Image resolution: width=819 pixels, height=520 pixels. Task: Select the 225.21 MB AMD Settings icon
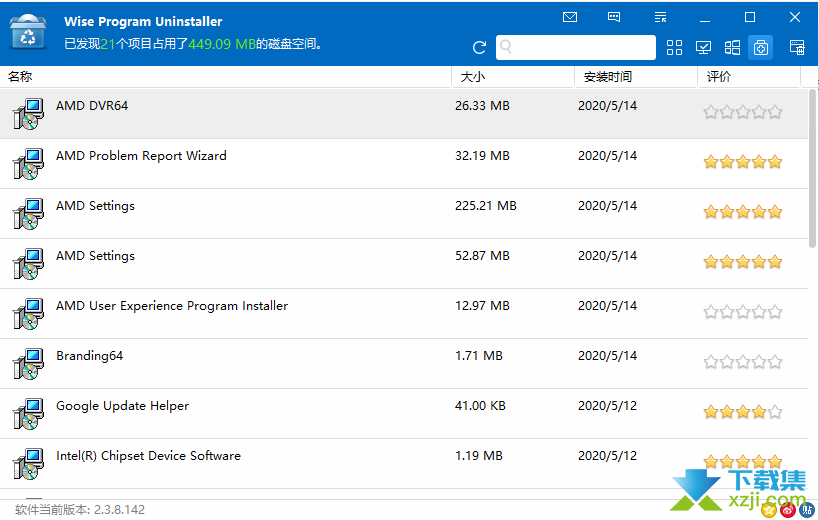[x=28, y=214]
